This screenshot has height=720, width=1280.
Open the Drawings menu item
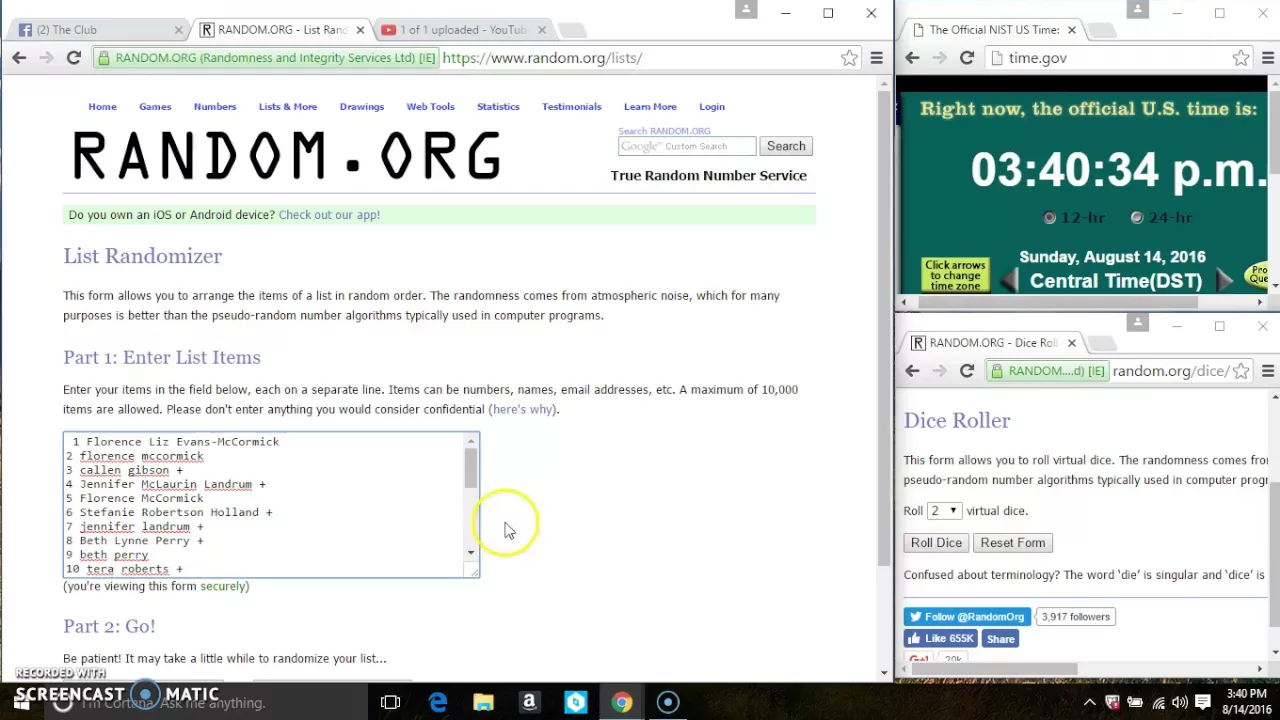click(362, 106)
